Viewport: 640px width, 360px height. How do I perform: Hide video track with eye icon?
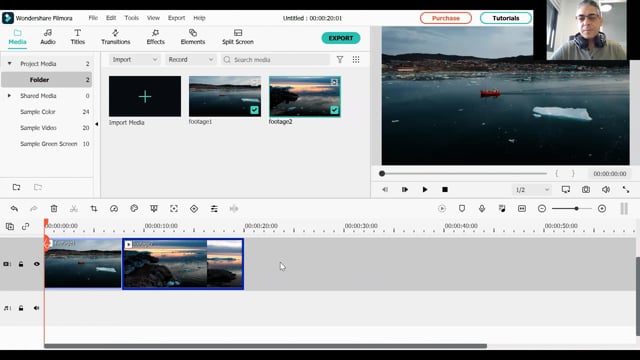click(x=37, y=264)
